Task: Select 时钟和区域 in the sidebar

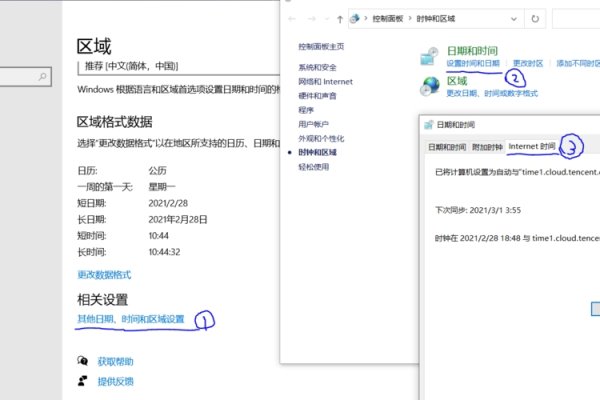Action: point(317,152)
